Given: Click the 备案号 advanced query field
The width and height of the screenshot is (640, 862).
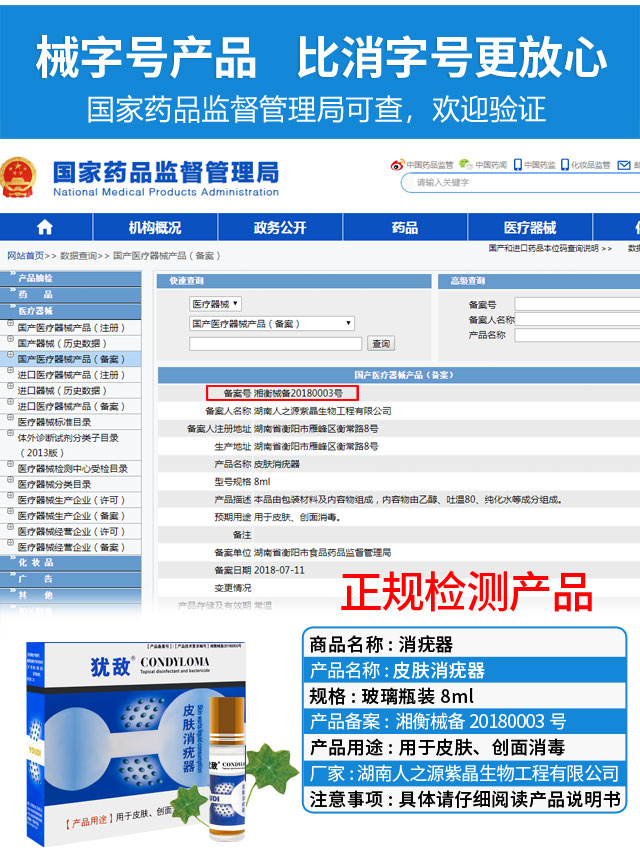Looking at the screenshot, I should pos(577,304).
